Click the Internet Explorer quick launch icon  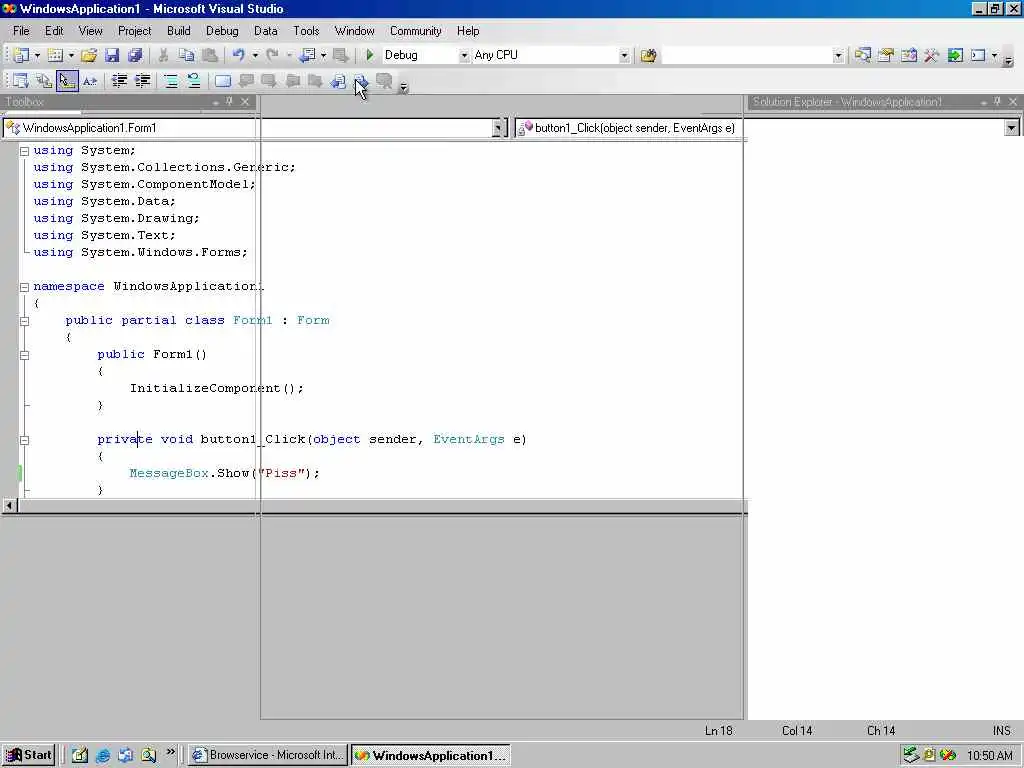103,756
